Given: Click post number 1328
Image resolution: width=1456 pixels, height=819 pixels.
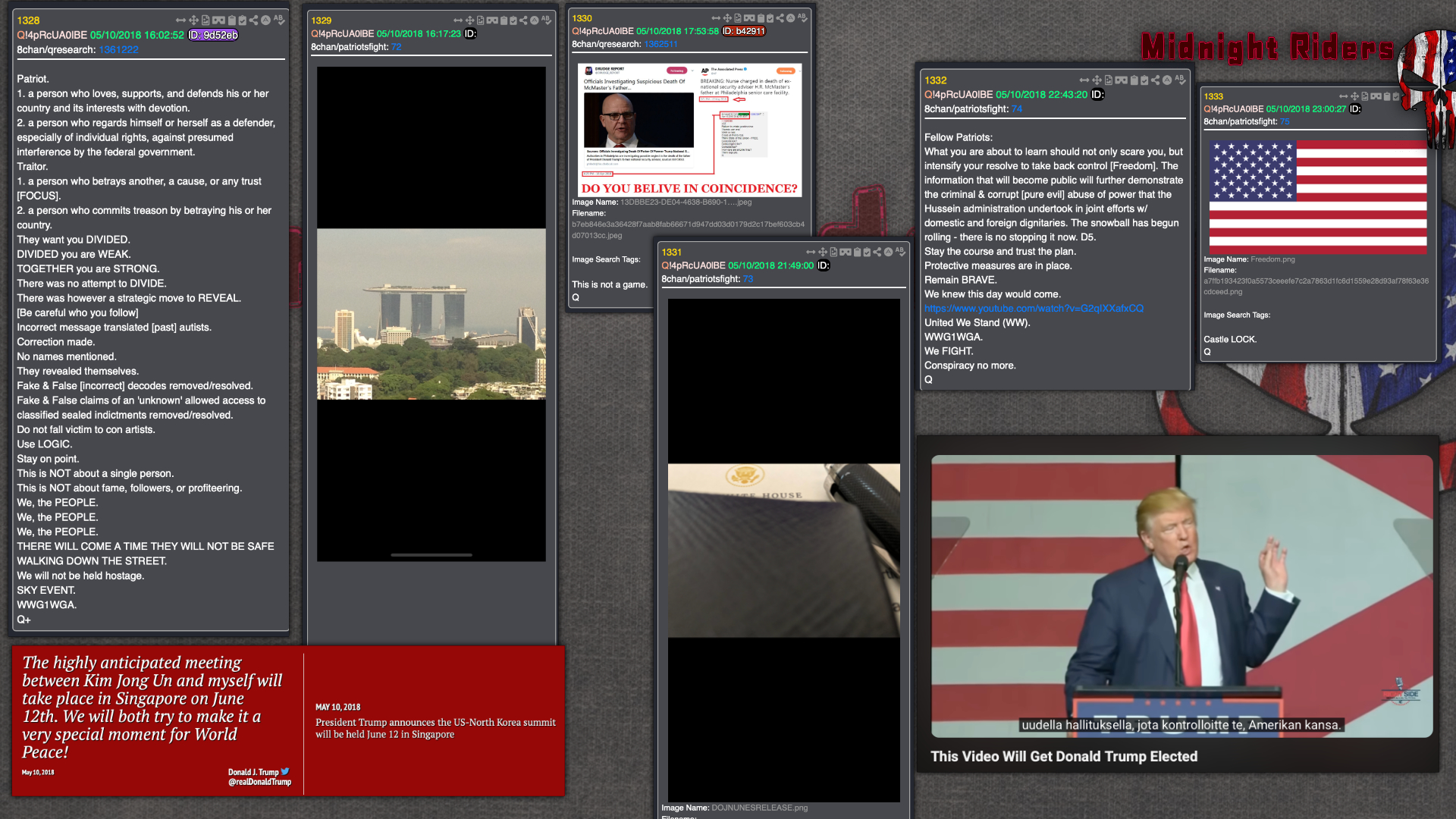Looking at the screenshot, I should [28, 20].
